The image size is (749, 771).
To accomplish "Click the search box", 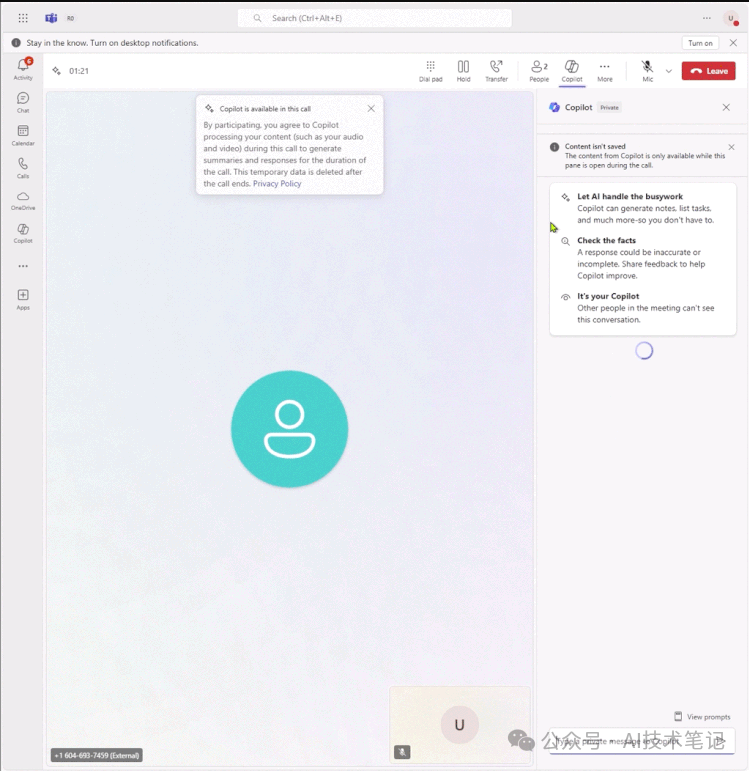I will pos(375,18).
